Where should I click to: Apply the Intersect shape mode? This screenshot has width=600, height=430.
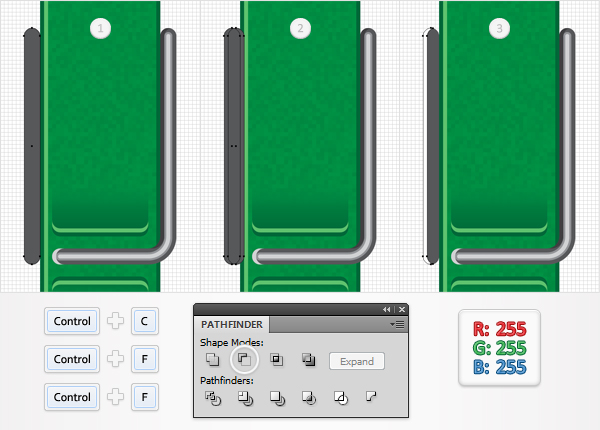276,359
